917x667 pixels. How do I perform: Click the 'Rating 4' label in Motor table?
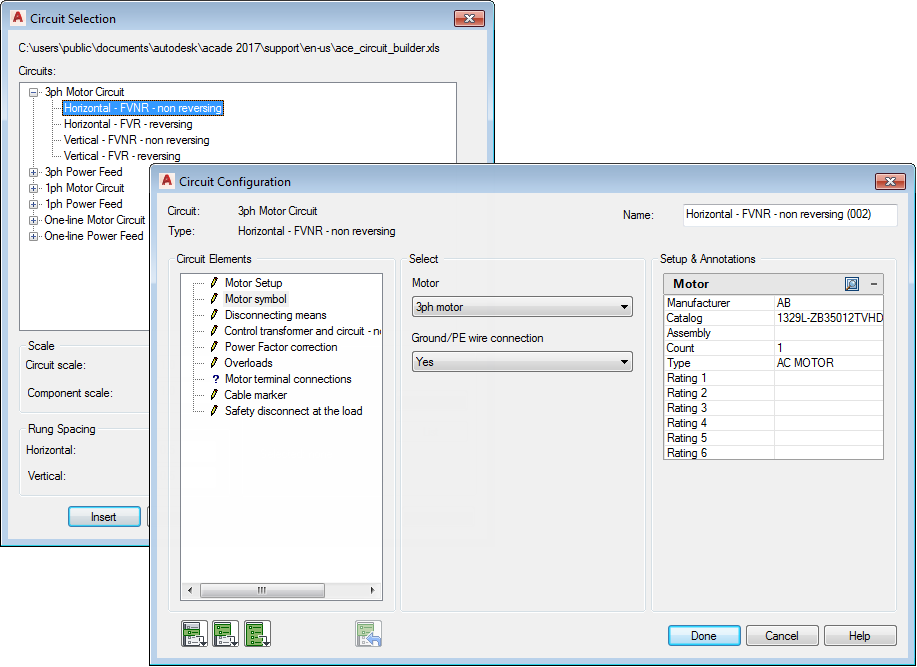pyautogui.click(x=687, y=423)
